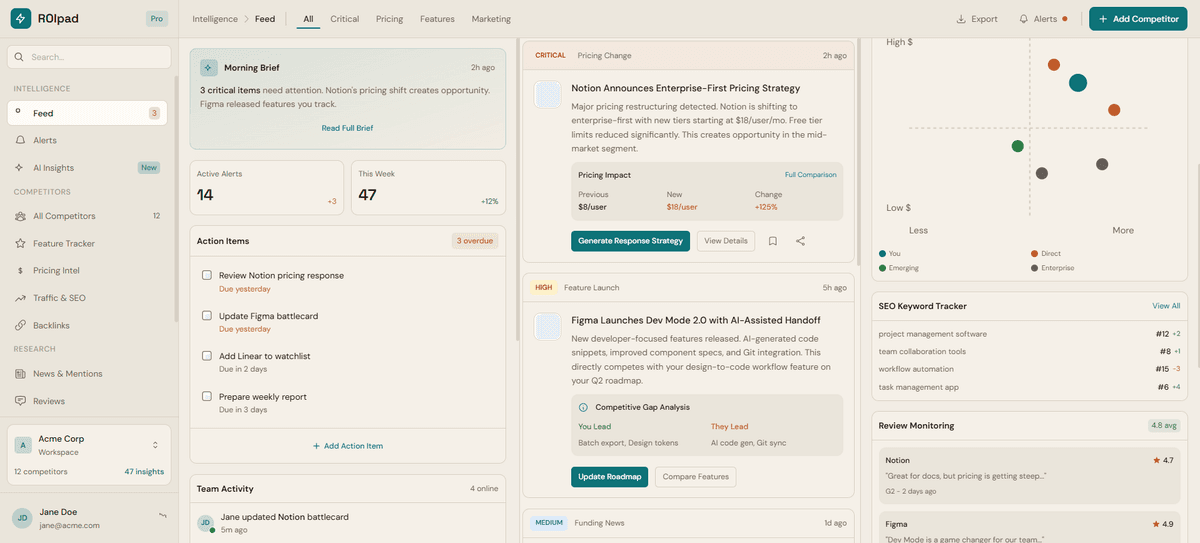The width and height of the screenshot is (1200, 543).
Task: Switch to the Critical tab
Action: 345,19
